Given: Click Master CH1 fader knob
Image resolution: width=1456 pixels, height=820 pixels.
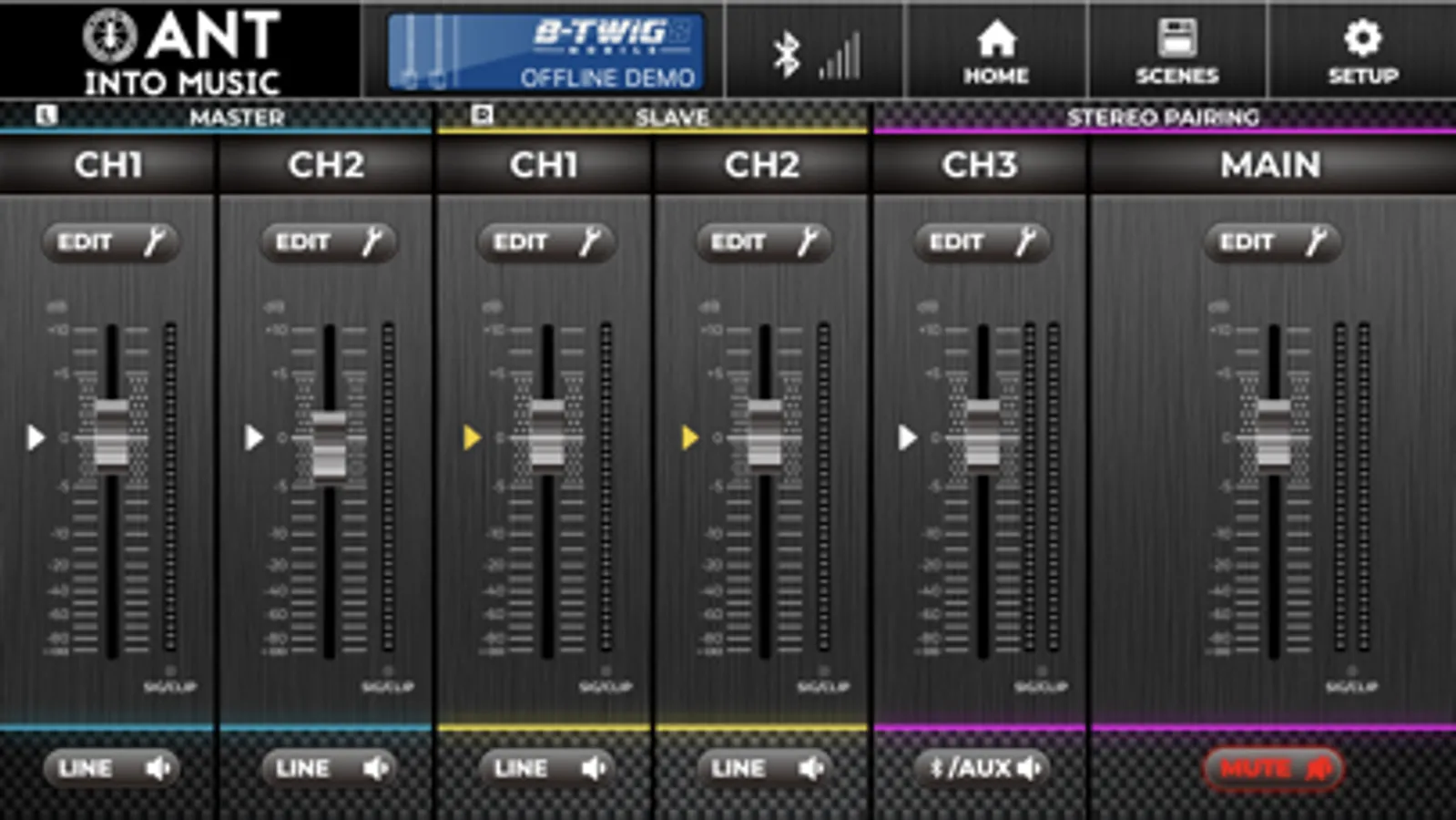Looking at the screenshot, I should click(x=111, y=434).
